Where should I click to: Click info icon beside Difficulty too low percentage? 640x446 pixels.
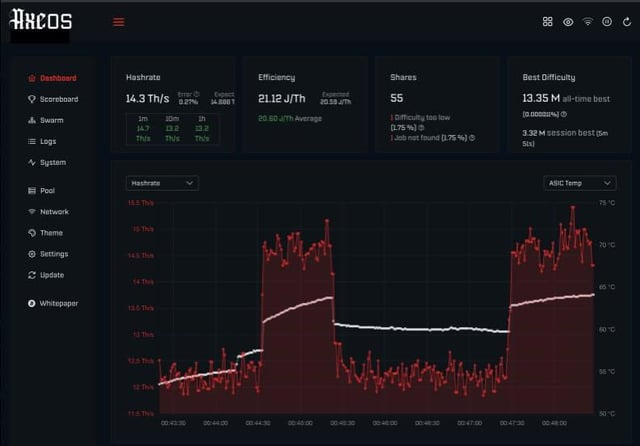[x=421, y=128]
